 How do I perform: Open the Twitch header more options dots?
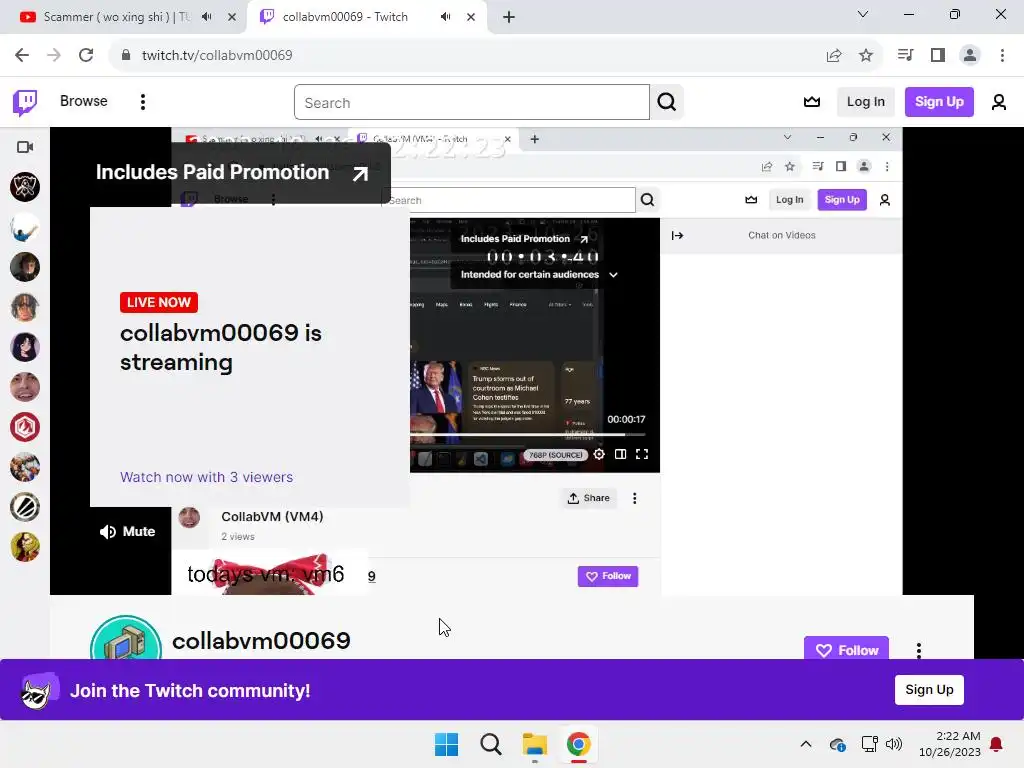coord(142,102)
